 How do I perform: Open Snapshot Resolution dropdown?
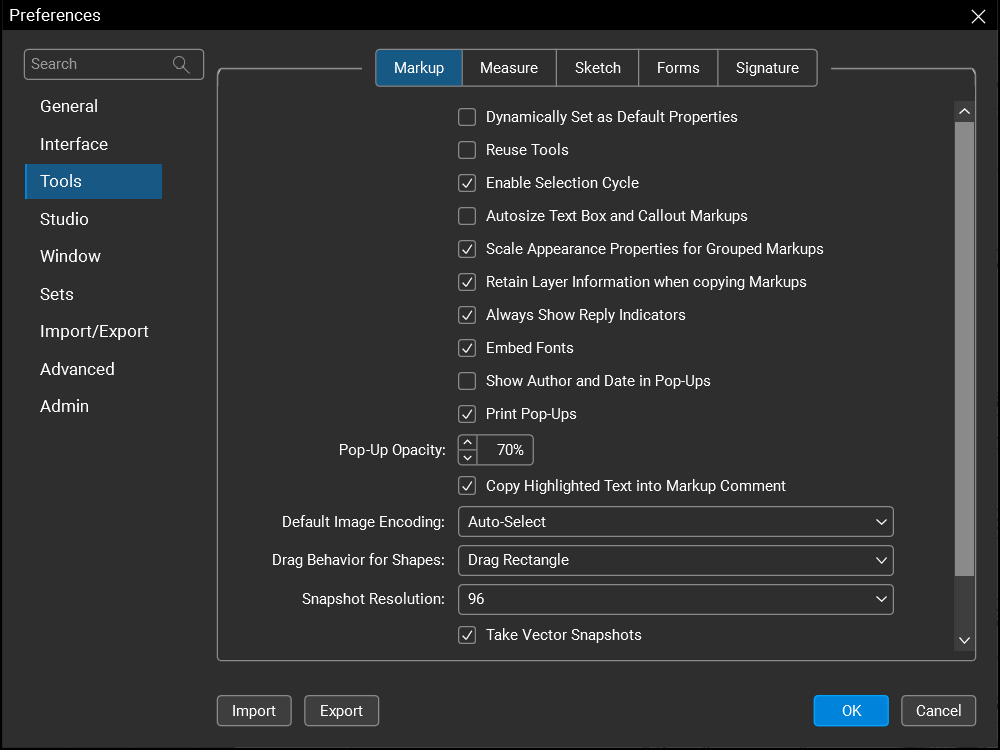coord(675,599)
